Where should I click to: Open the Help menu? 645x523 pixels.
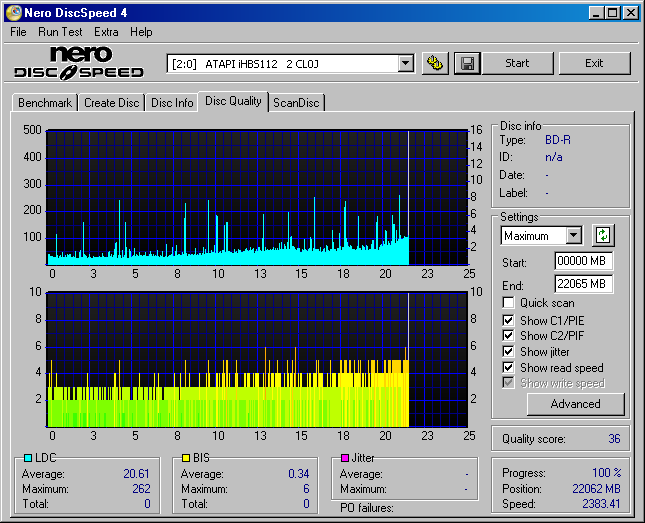[x=141, y=32]
